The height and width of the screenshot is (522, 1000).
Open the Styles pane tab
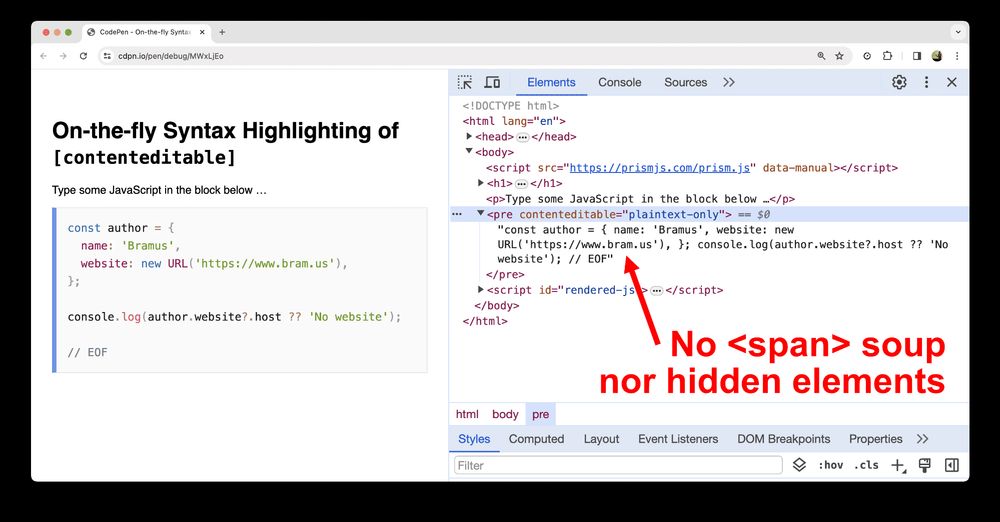point(474,439)
